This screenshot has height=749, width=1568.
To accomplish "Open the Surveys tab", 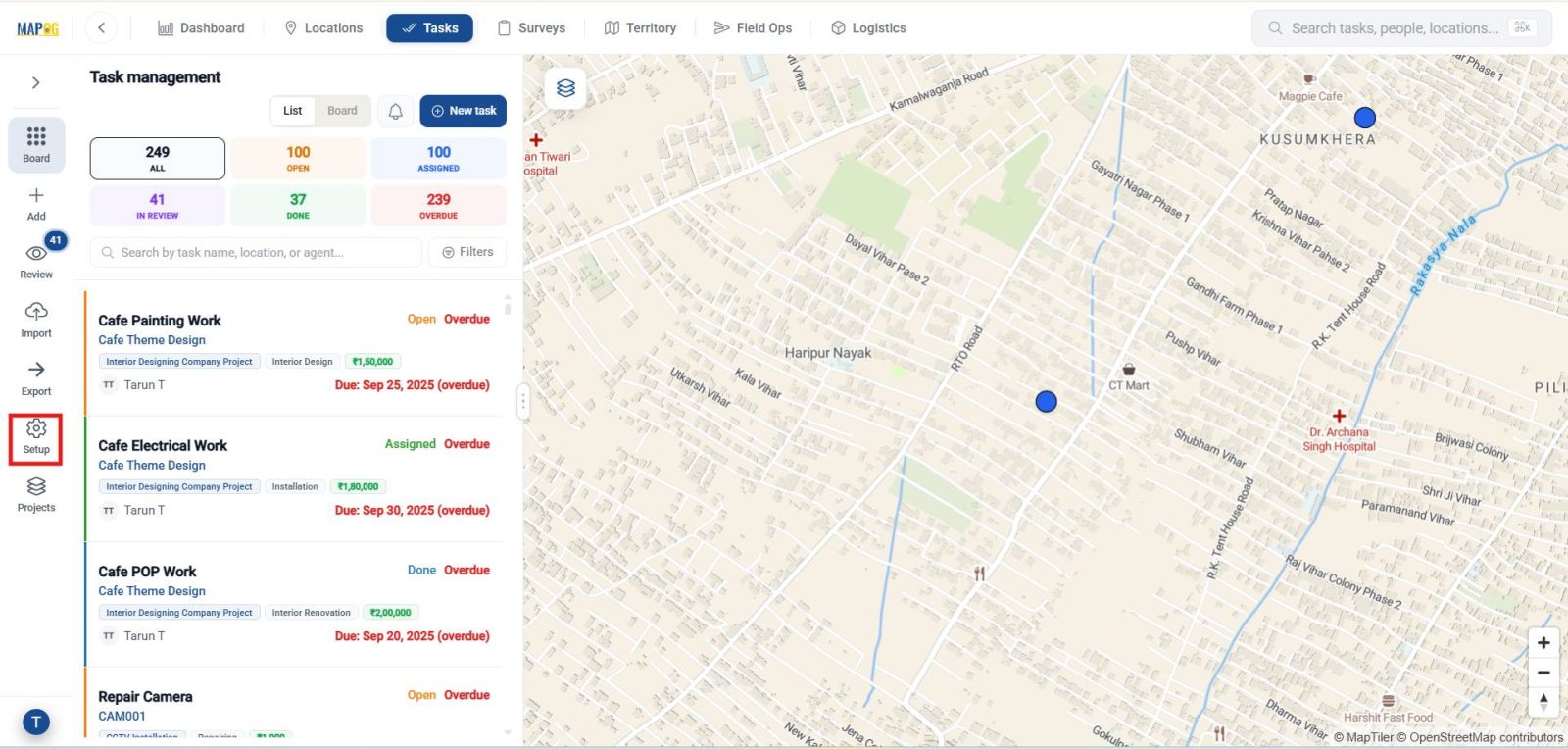I will [531, 27].
